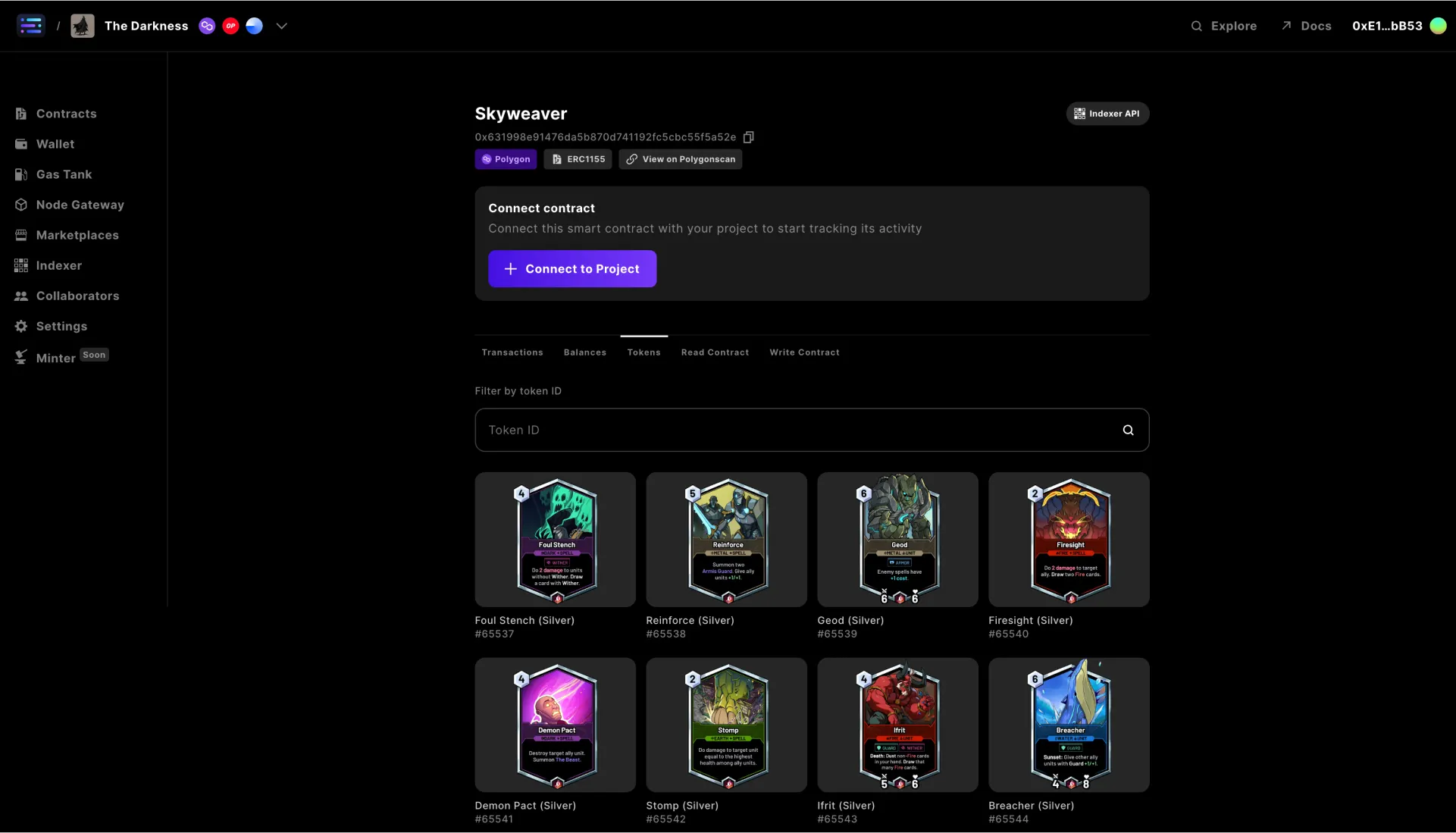Click the Ifrit Silver card thumbnail

(x=898, y=724)
